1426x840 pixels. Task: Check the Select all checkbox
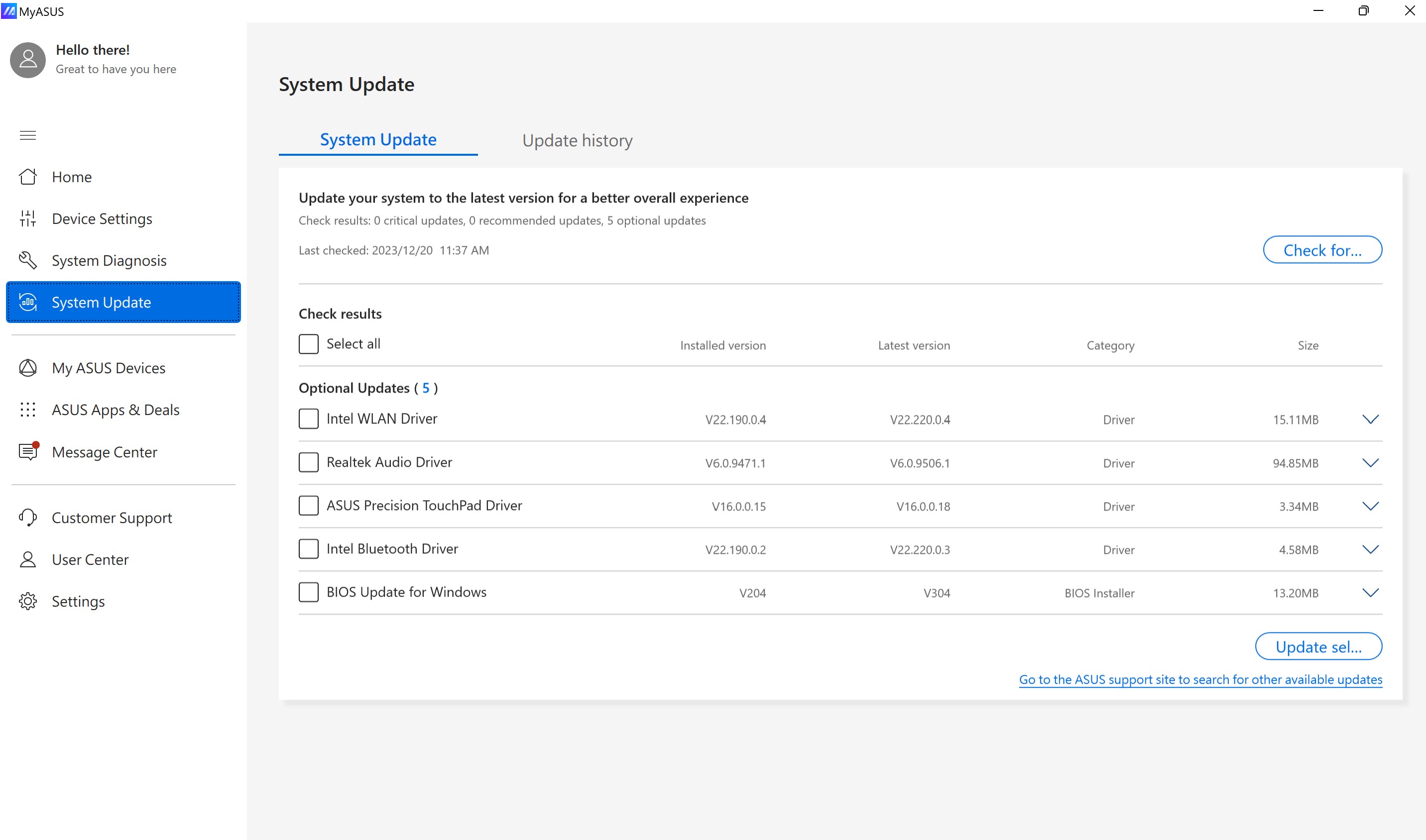pyautogui.click(x=309, y=343)
